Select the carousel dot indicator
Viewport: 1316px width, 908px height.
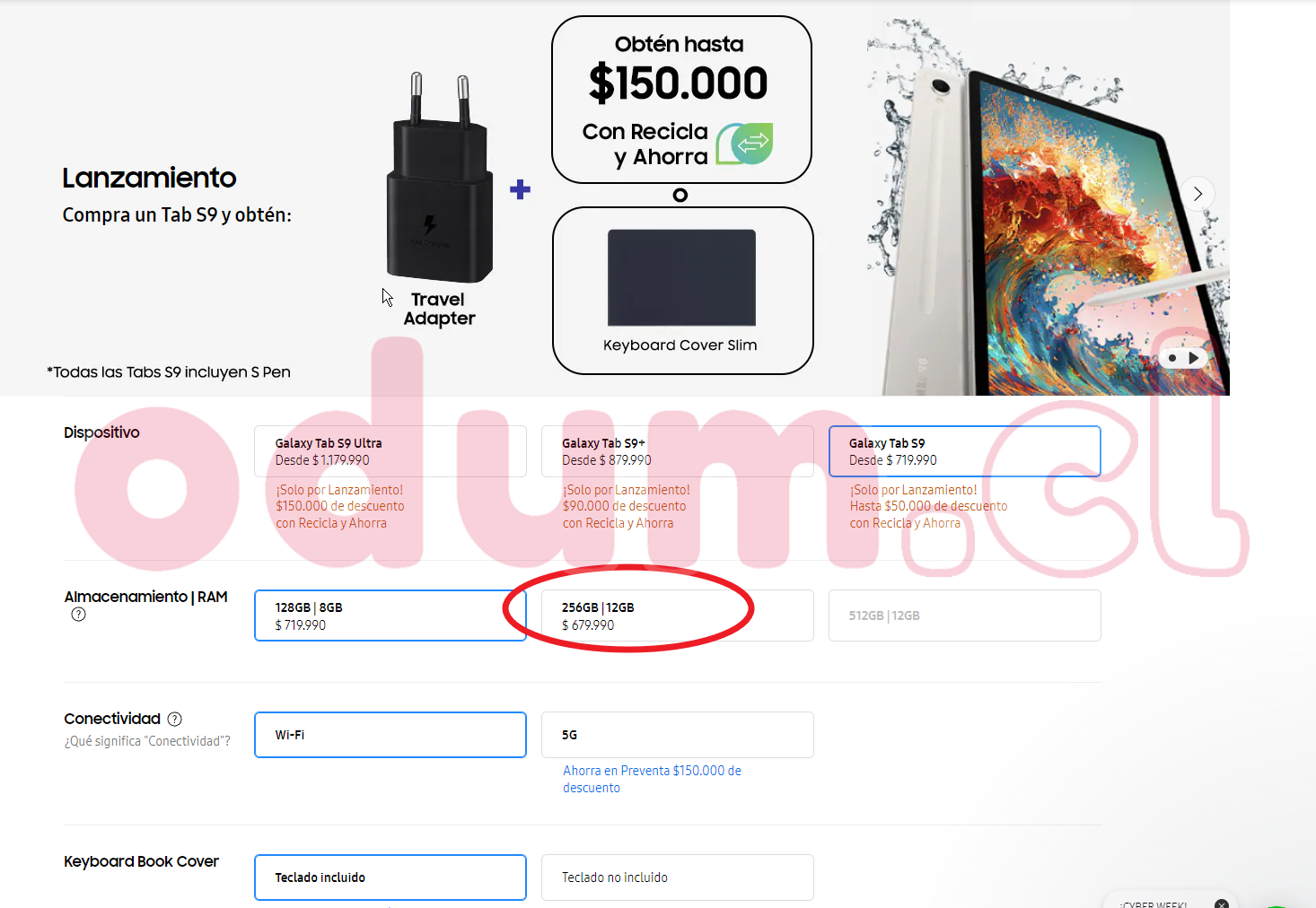click(x=1172, y=358)
